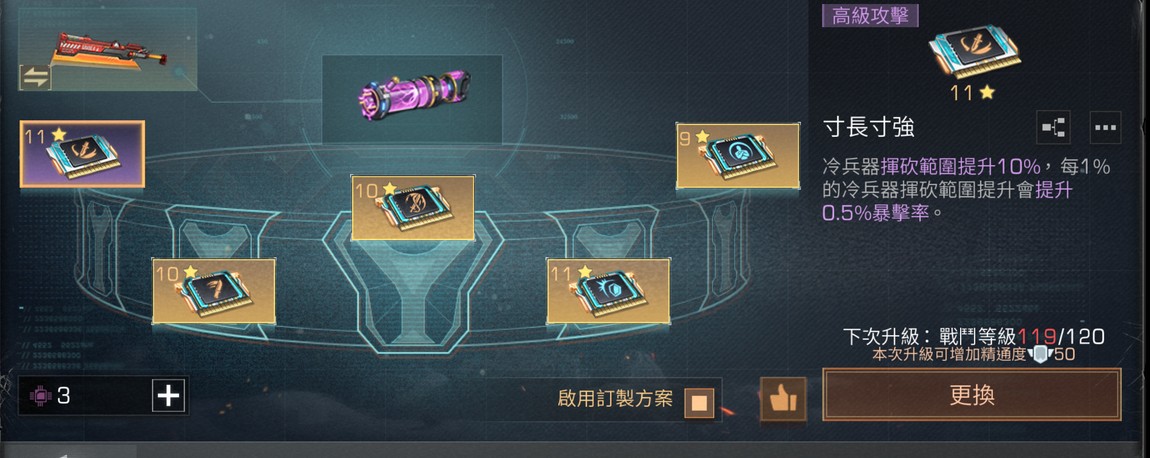The width and height of the screenshot is (1150, 458).
Task: Swap weapon using the arrows icon
Action: [x=34, y=77]
